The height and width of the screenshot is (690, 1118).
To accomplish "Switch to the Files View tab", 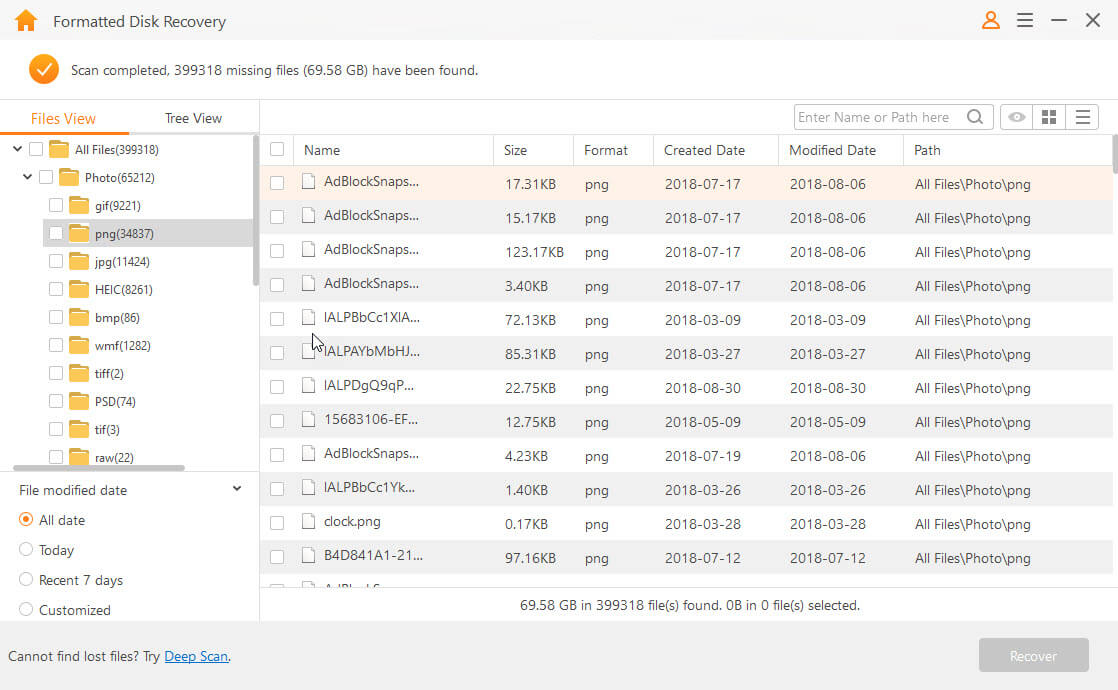I will [x=64, y=117].
